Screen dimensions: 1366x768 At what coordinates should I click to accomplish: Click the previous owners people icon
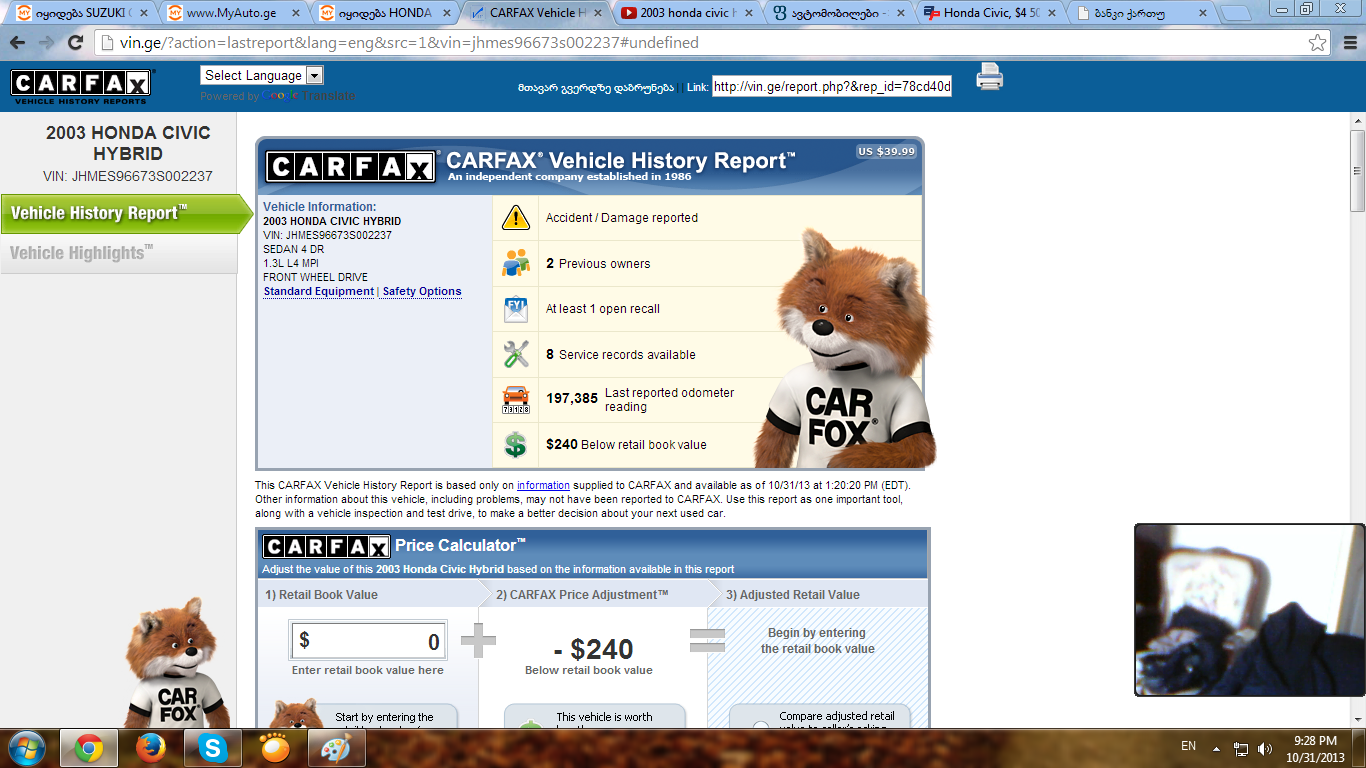pos(515,263)
